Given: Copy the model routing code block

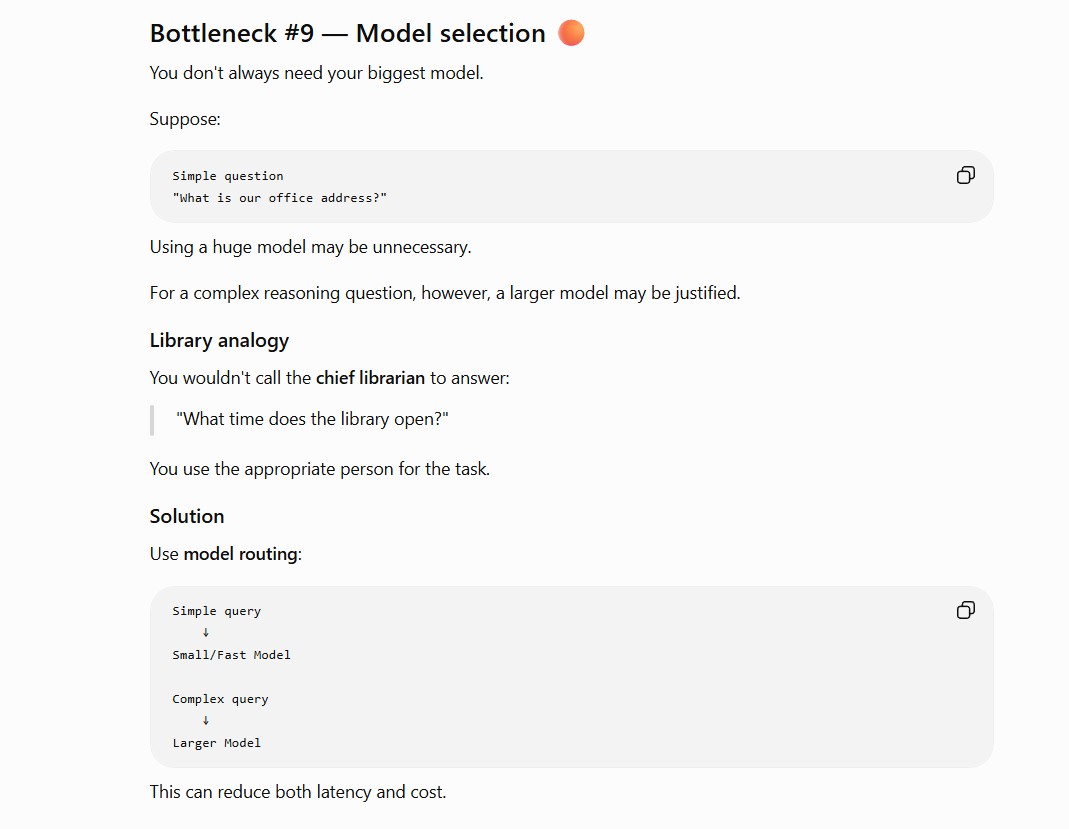Looking at the screenshot, I should click(965, 610).
